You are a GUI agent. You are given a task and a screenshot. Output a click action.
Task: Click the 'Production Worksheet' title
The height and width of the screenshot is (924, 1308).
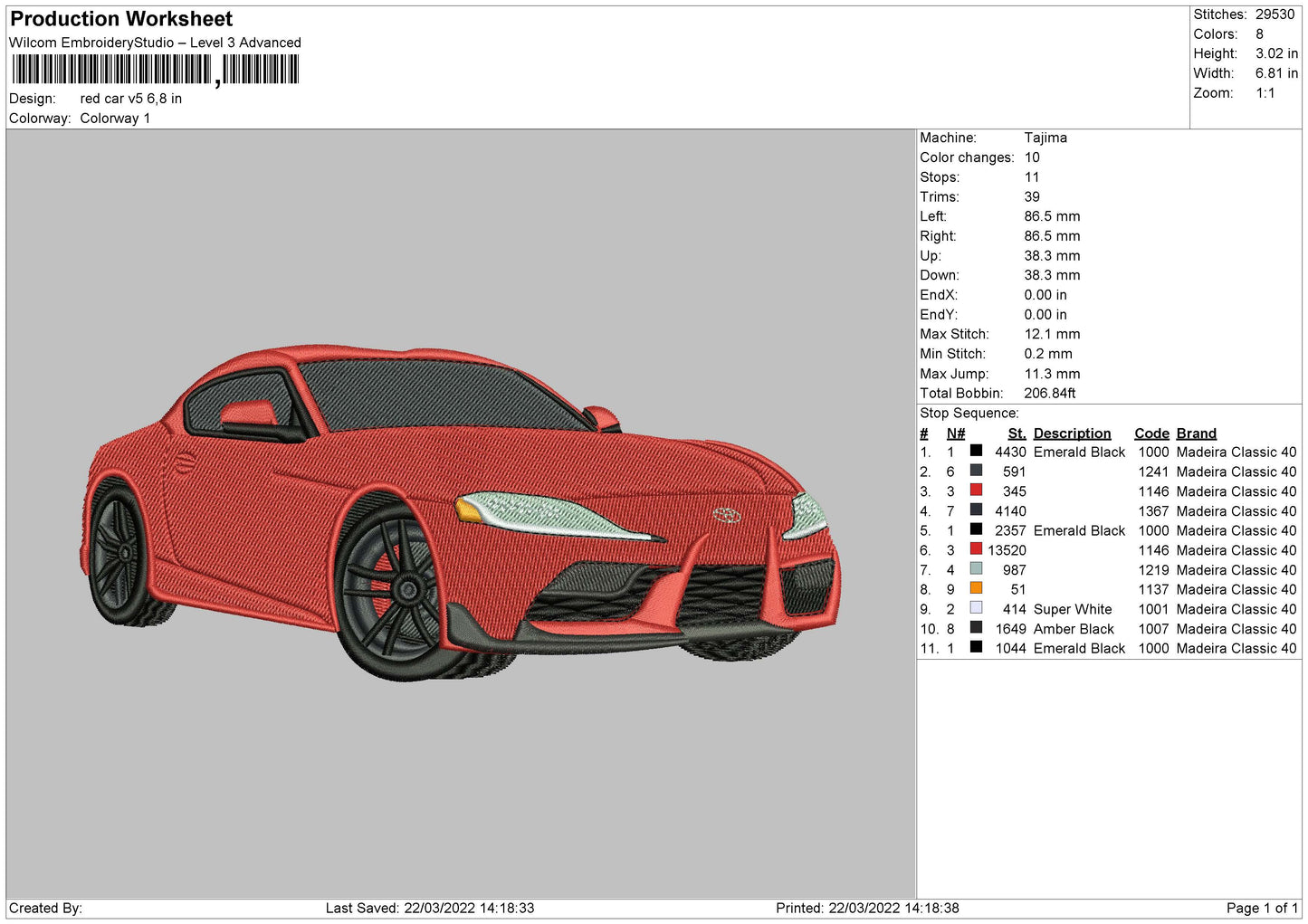(121, 19)
